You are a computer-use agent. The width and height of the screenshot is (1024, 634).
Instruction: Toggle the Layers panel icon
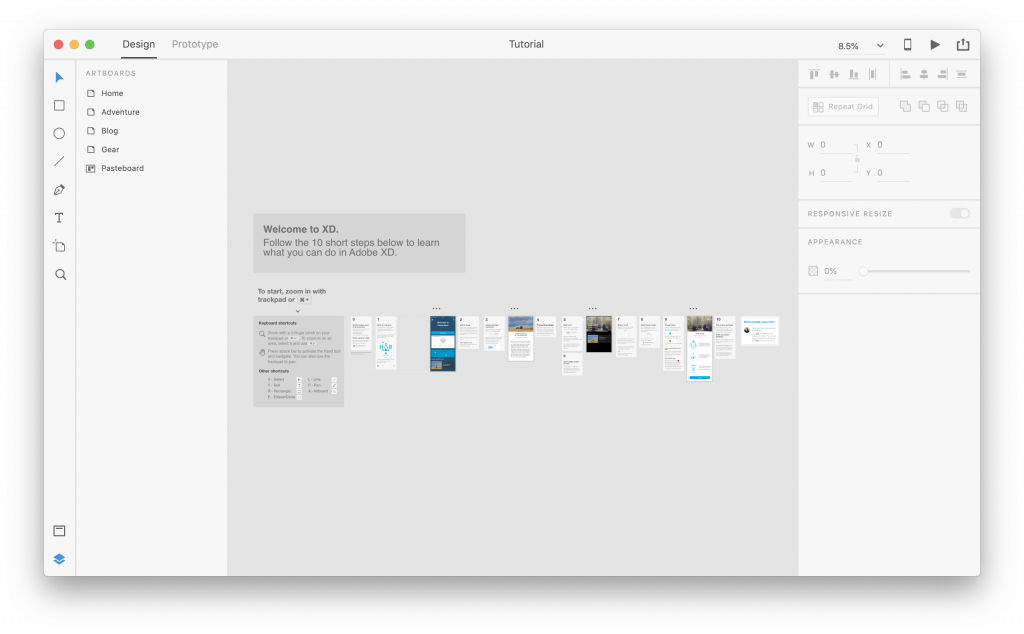click(59, 559)
